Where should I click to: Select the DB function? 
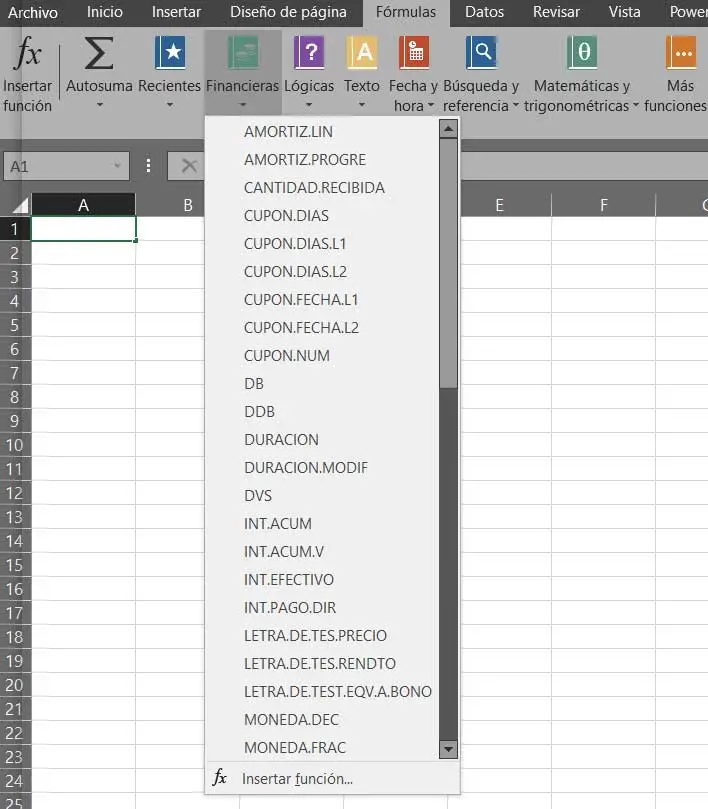pyautogui.click(x=322, y=383)
